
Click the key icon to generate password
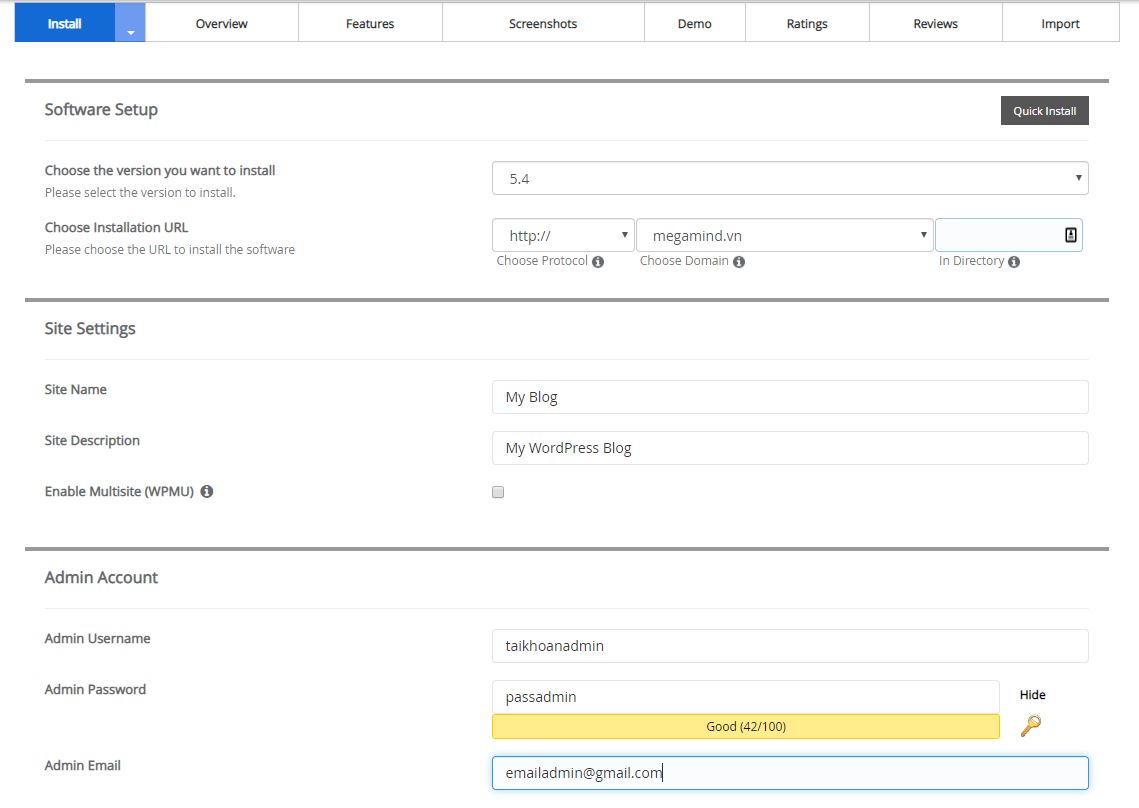point(1030,726)
